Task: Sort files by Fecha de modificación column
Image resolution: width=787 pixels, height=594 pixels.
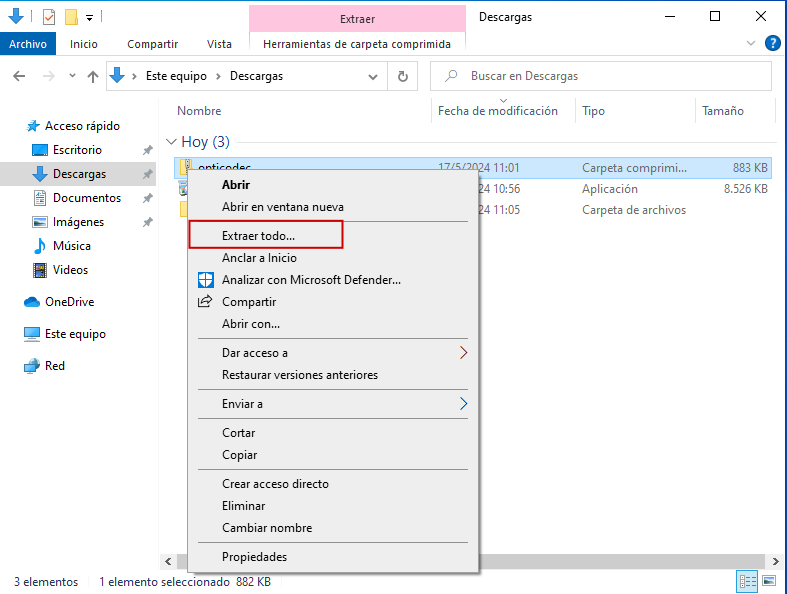Action: [x=497, y=111]
